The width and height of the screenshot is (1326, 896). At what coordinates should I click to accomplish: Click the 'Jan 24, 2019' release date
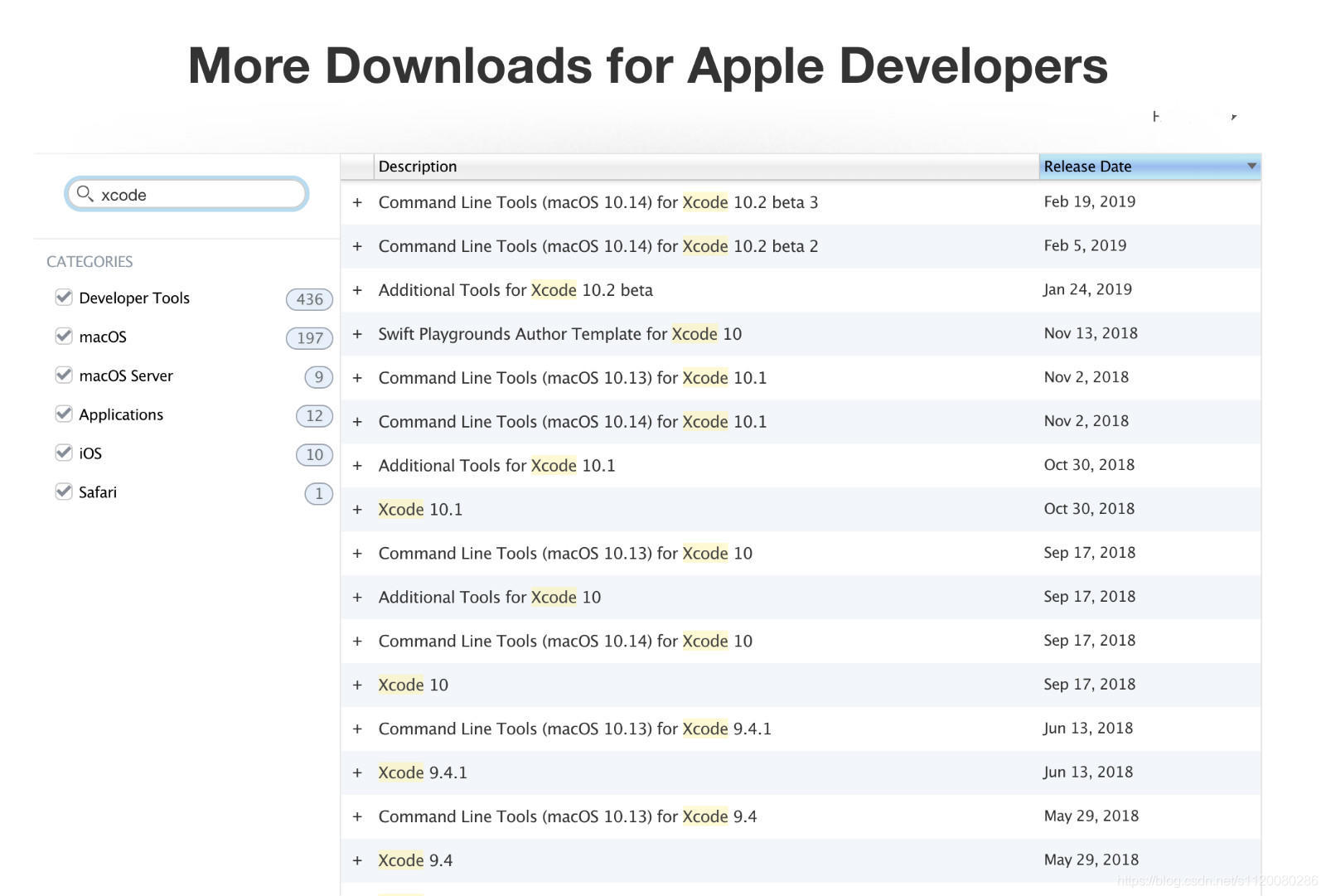(x=1087, y=289)
